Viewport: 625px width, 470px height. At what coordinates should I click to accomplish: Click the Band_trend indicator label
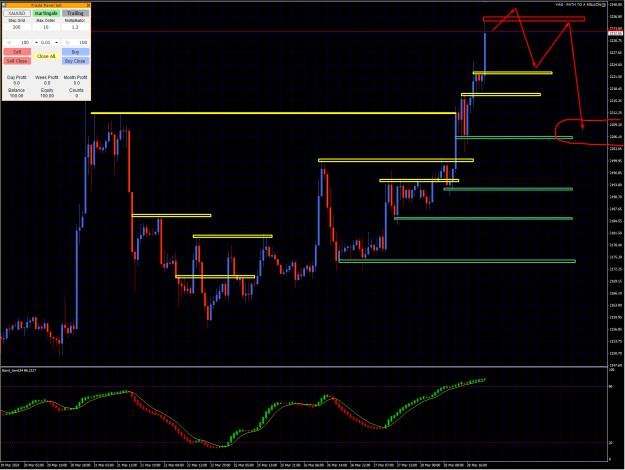coord(19,370)
